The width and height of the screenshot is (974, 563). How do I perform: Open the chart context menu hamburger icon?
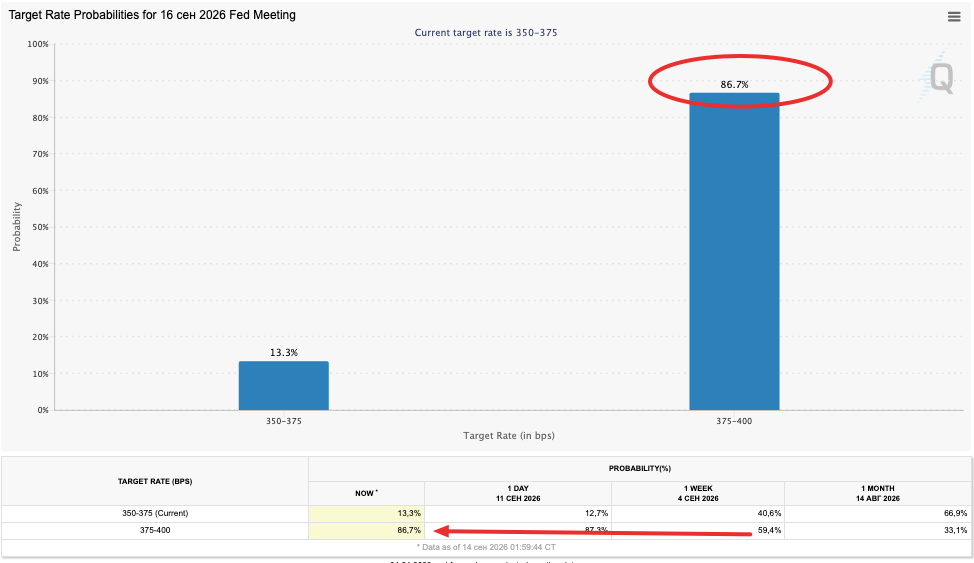click(x=954, y=17)
